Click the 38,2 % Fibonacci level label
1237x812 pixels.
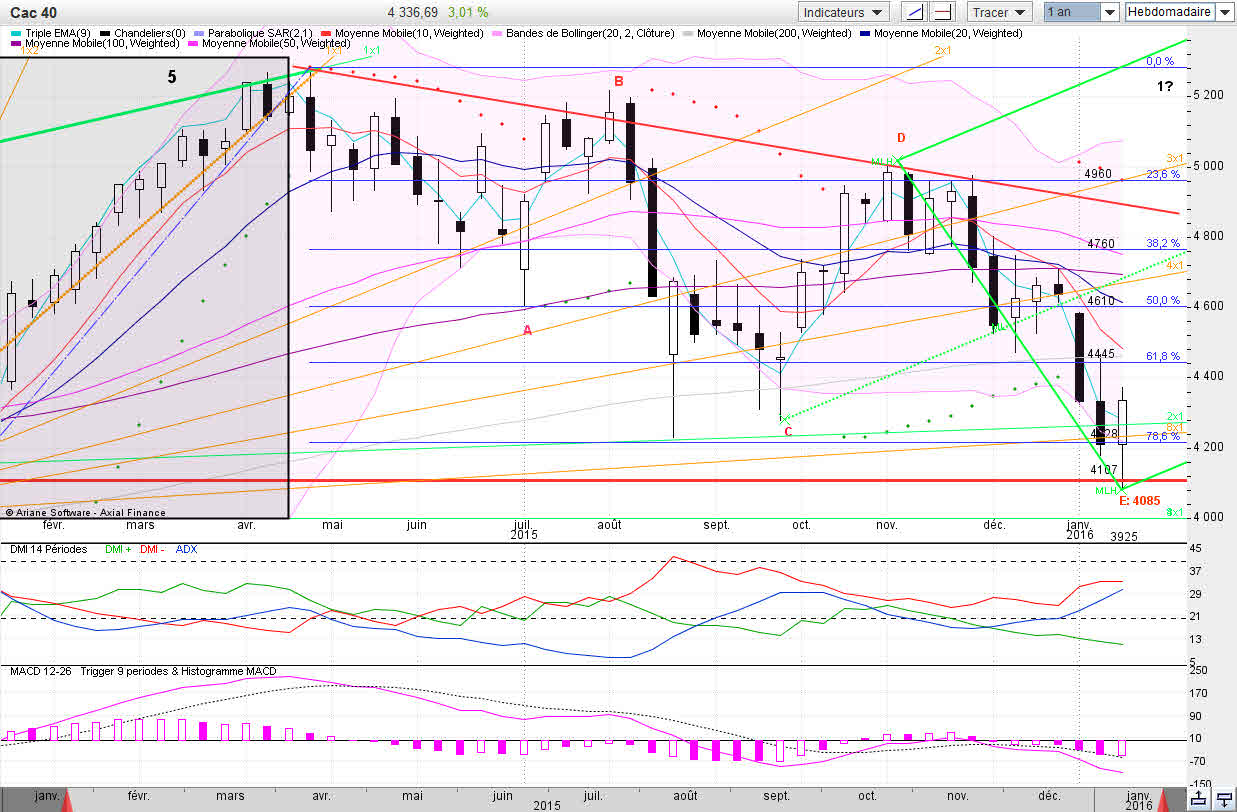coord(1163,243)
